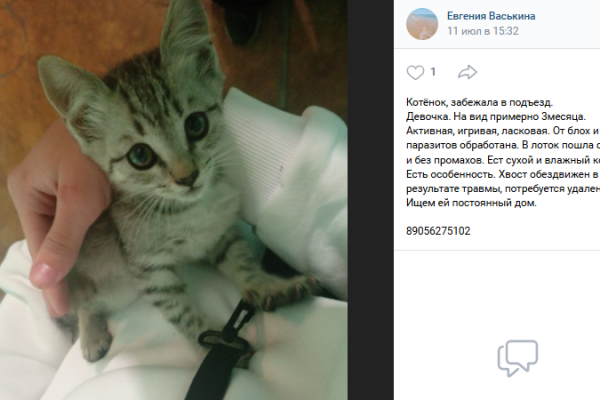Open author page Евгения Васькина

(491, 16)
